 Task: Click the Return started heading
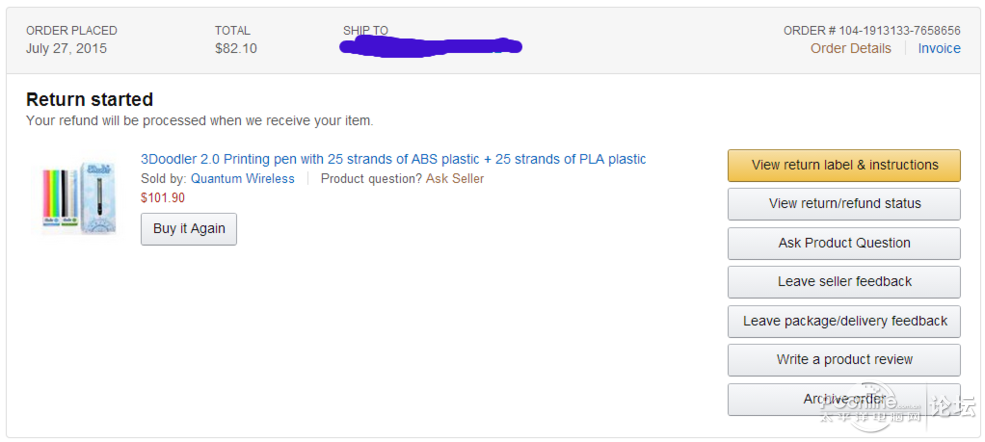tap(90, 99)
